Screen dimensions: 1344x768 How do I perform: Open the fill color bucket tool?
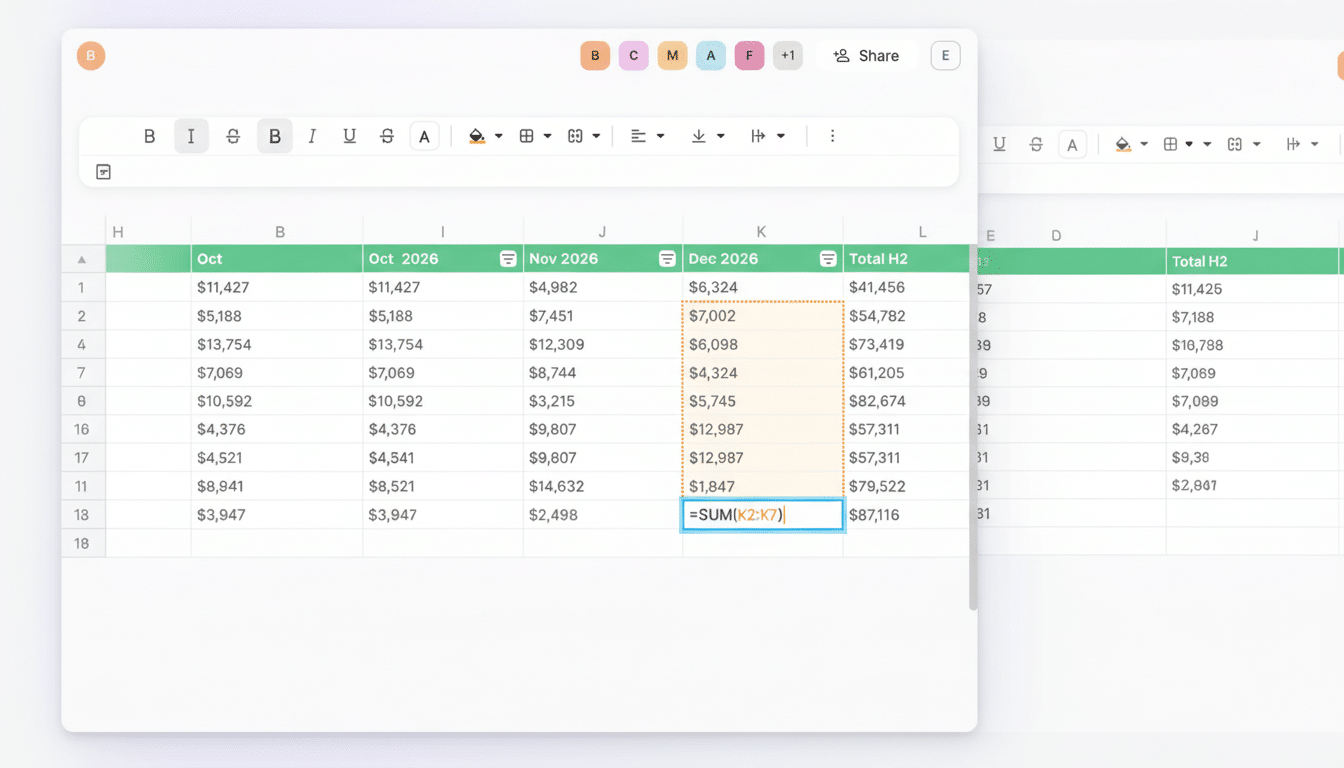pos(478,136)
